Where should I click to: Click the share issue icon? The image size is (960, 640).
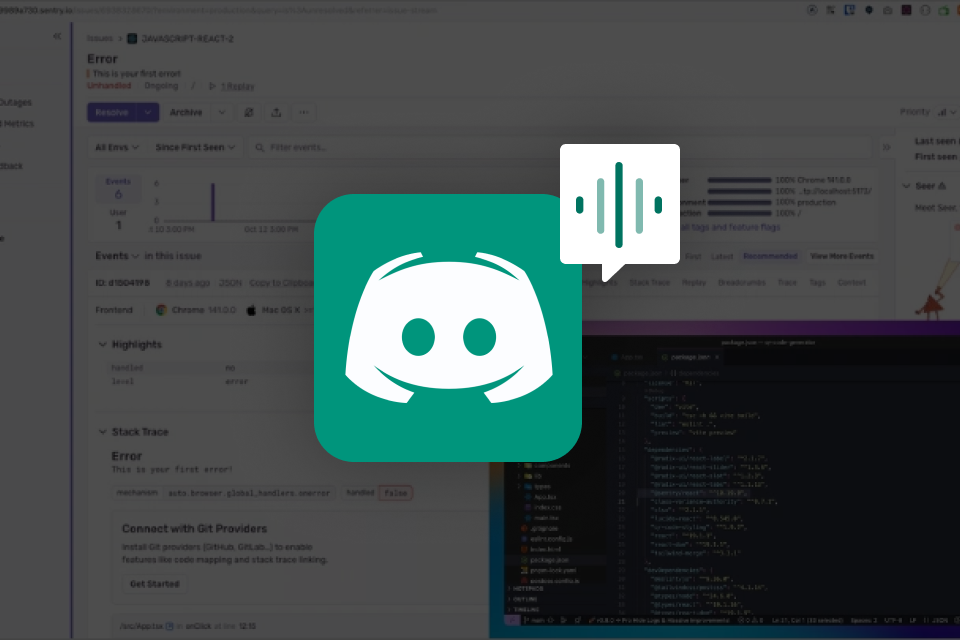coord(276,112)
